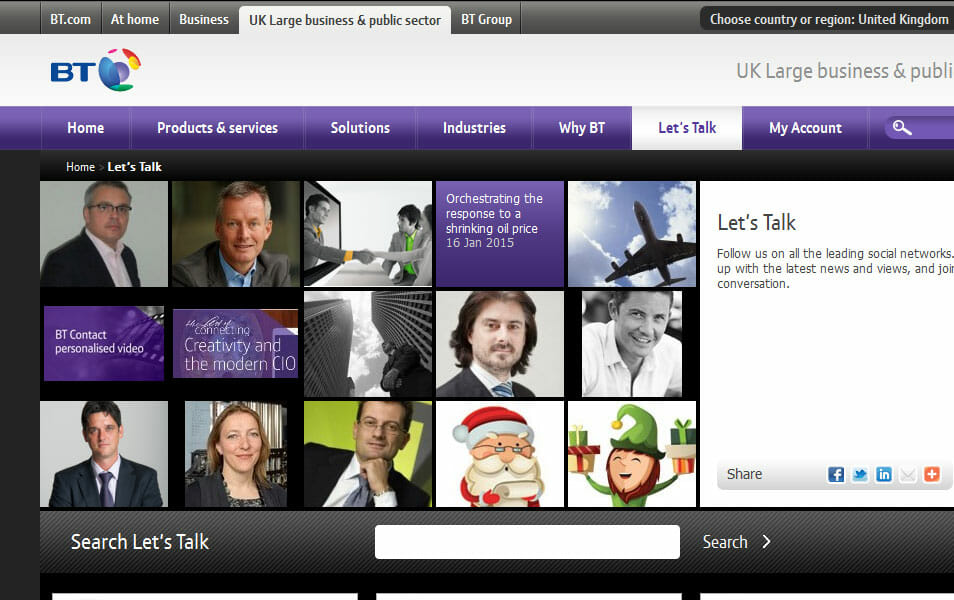Screen dimensions: 954x600
Task: Click the BT logo
Action: pyautogui.click(x=96, y=70)
